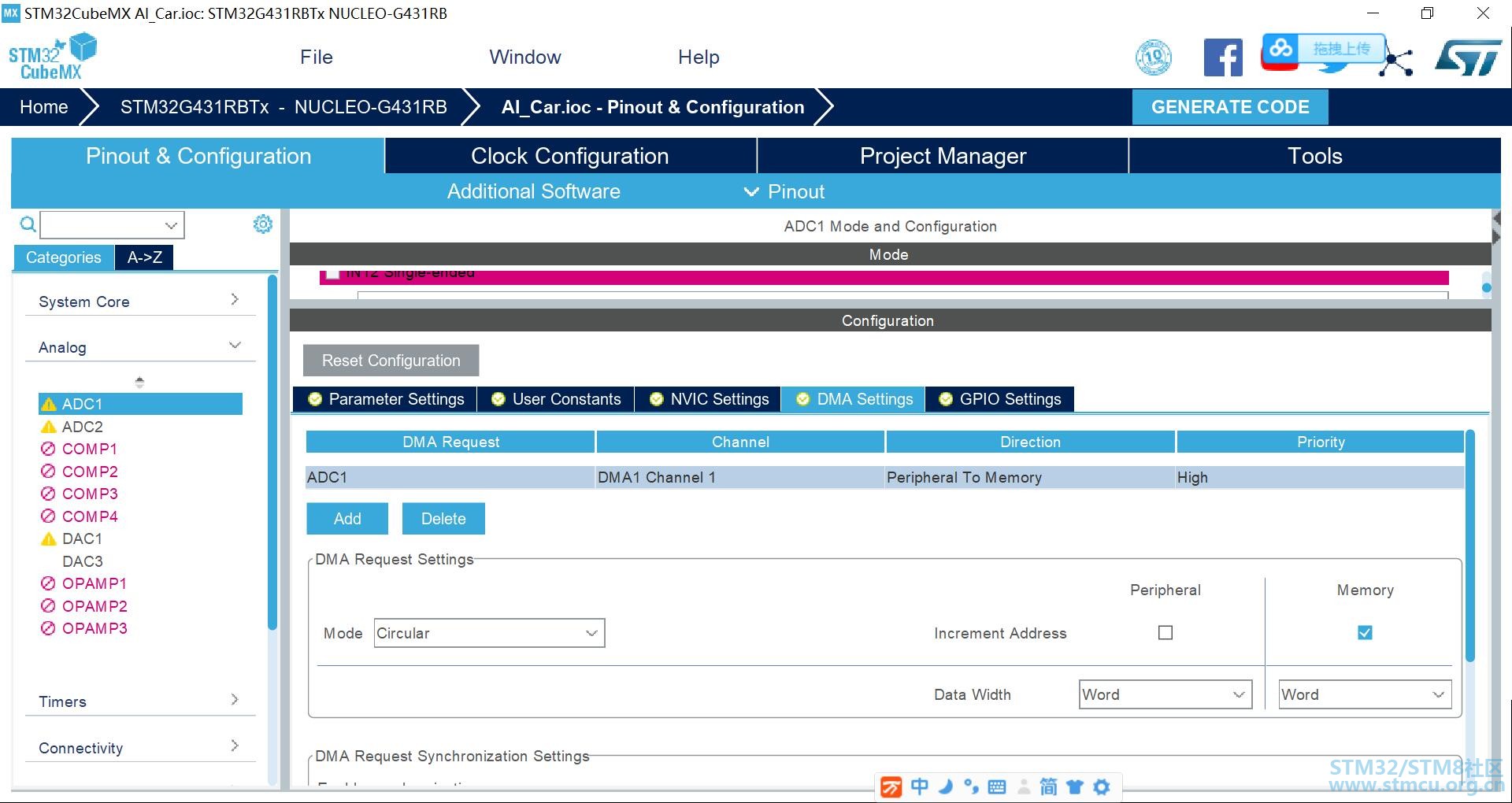Open the IME skin shirt icon
1512x803 pixels.
point(1075,786)
